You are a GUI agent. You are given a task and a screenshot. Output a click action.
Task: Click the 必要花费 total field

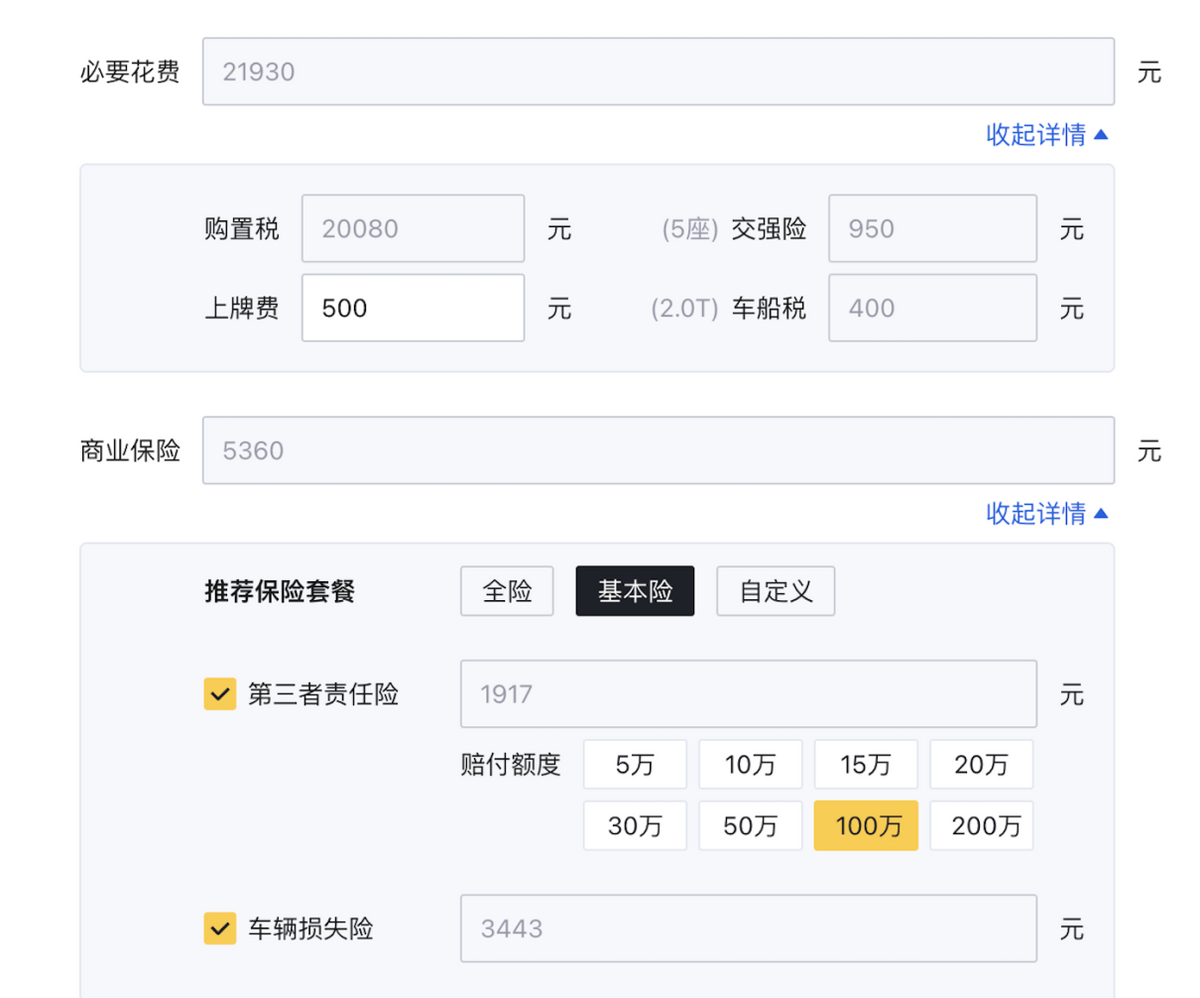point(658,72)
